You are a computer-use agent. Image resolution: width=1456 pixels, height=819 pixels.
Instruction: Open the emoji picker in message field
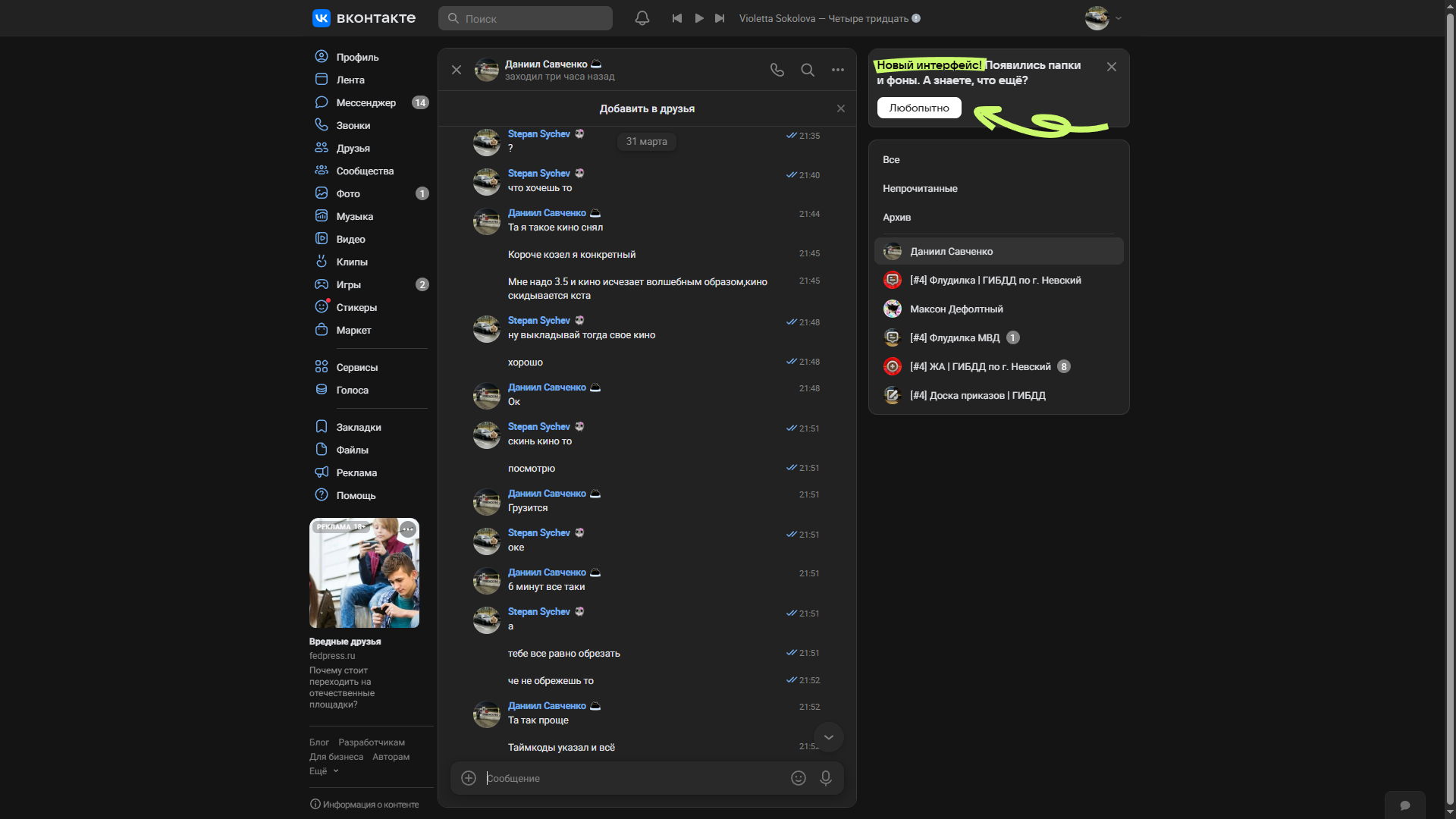coord(798,778)
